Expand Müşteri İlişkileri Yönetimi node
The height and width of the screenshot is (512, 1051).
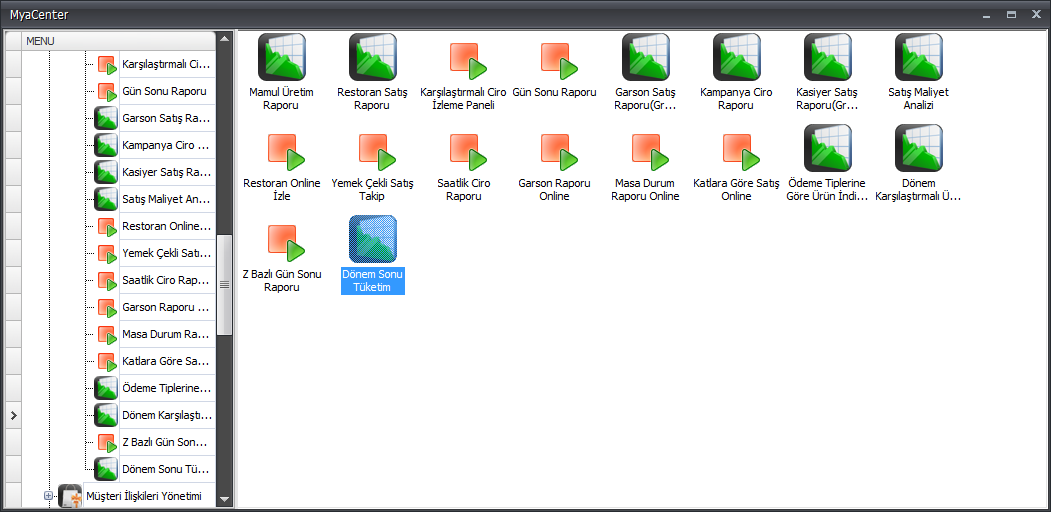pos(48,496)
